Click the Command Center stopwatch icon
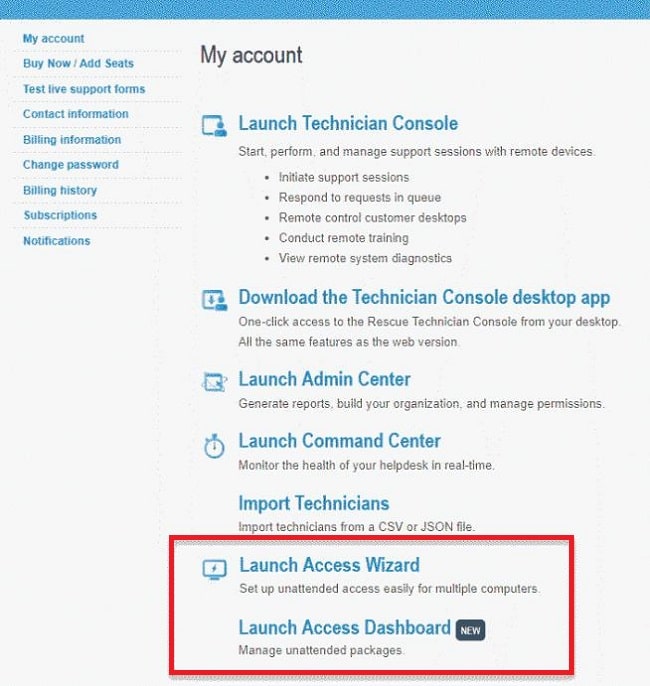 pyautogui.click(x=214, y=446)
